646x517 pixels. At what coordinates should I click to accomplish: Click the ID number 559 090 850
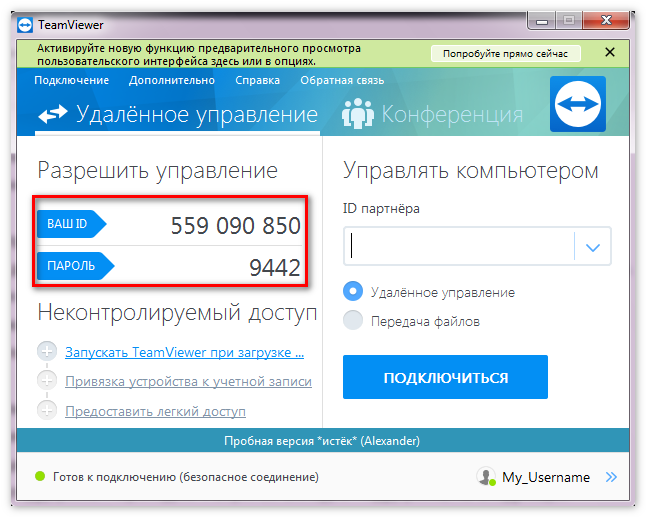pyautogui.click(x=236, y=225)
